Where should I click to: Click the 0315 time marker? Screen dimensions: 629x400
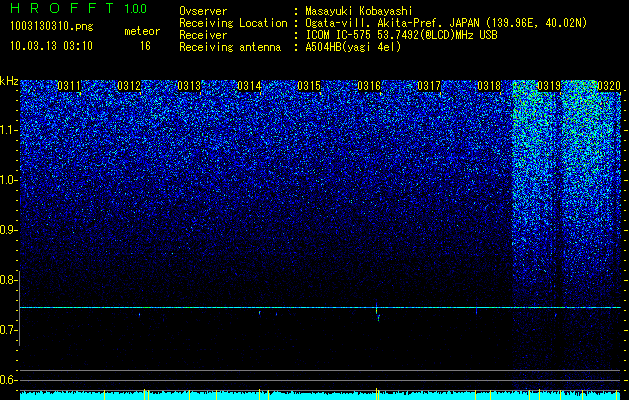[309, 86]
